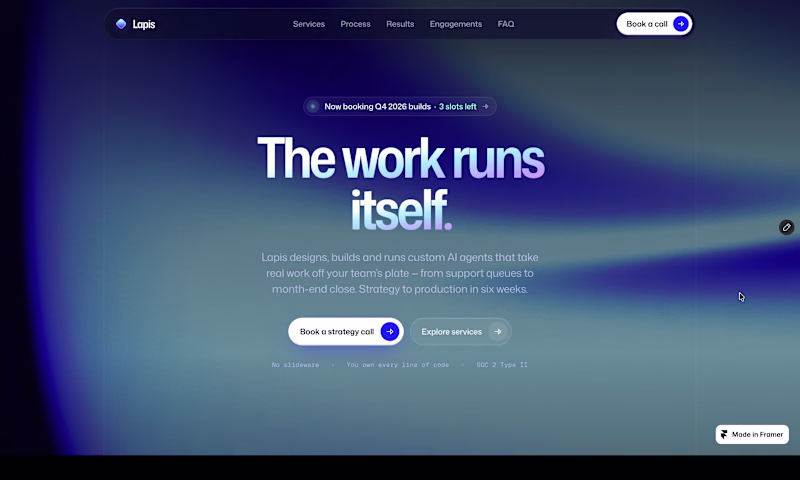Click You own every line of code text
The width and height of the screenshot is (800, 480).
(398, 365)
